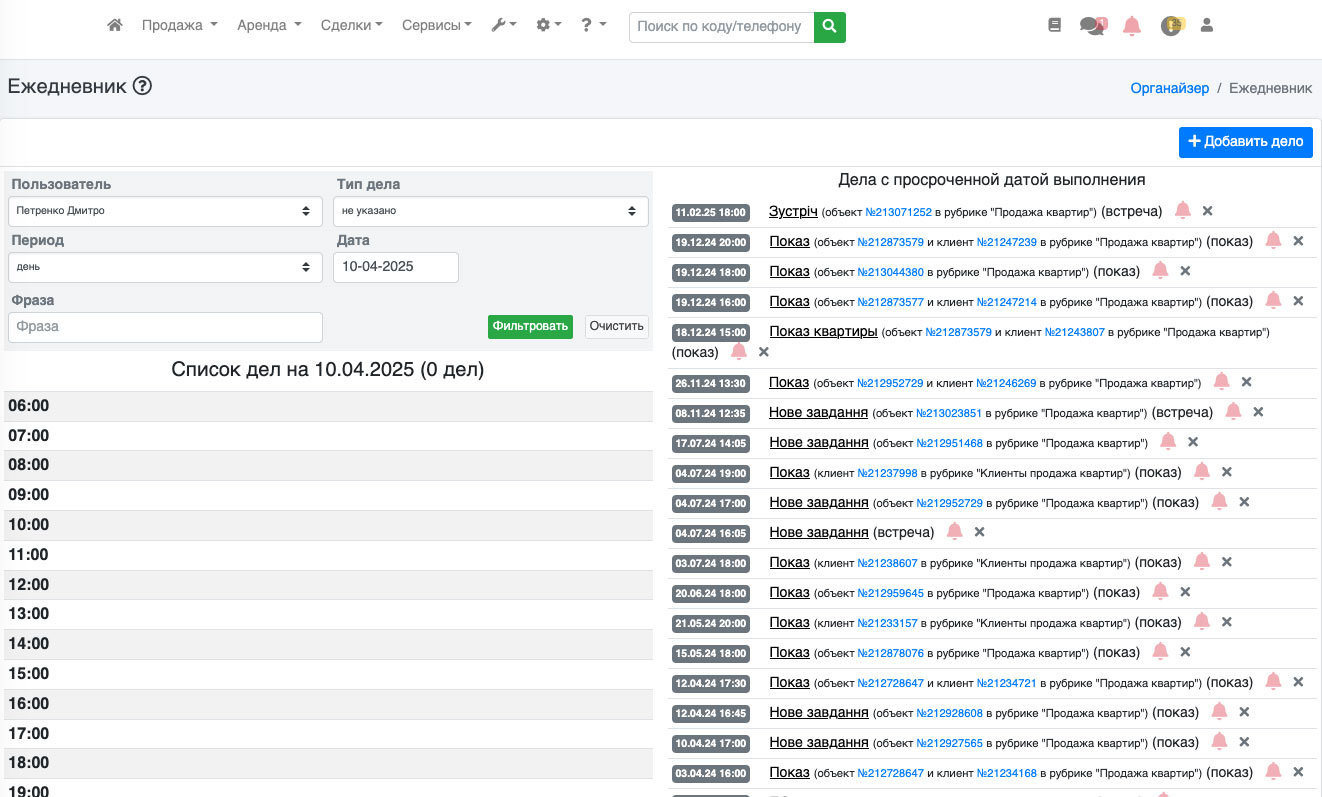Open the Тип дела dropdown
This screenshot has height=797, width=1322.
pyautogui.click(x=491, y=211)
